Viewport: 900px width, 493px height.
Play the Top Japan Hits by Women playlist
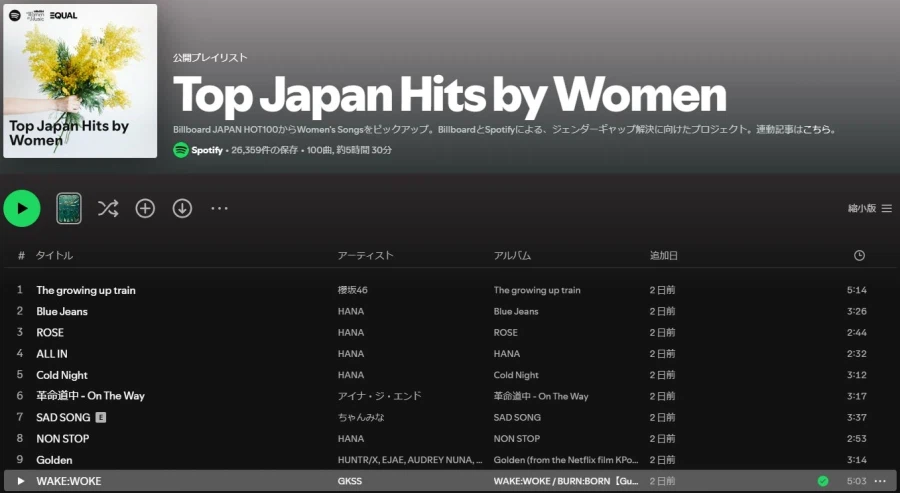pos(22,208)
